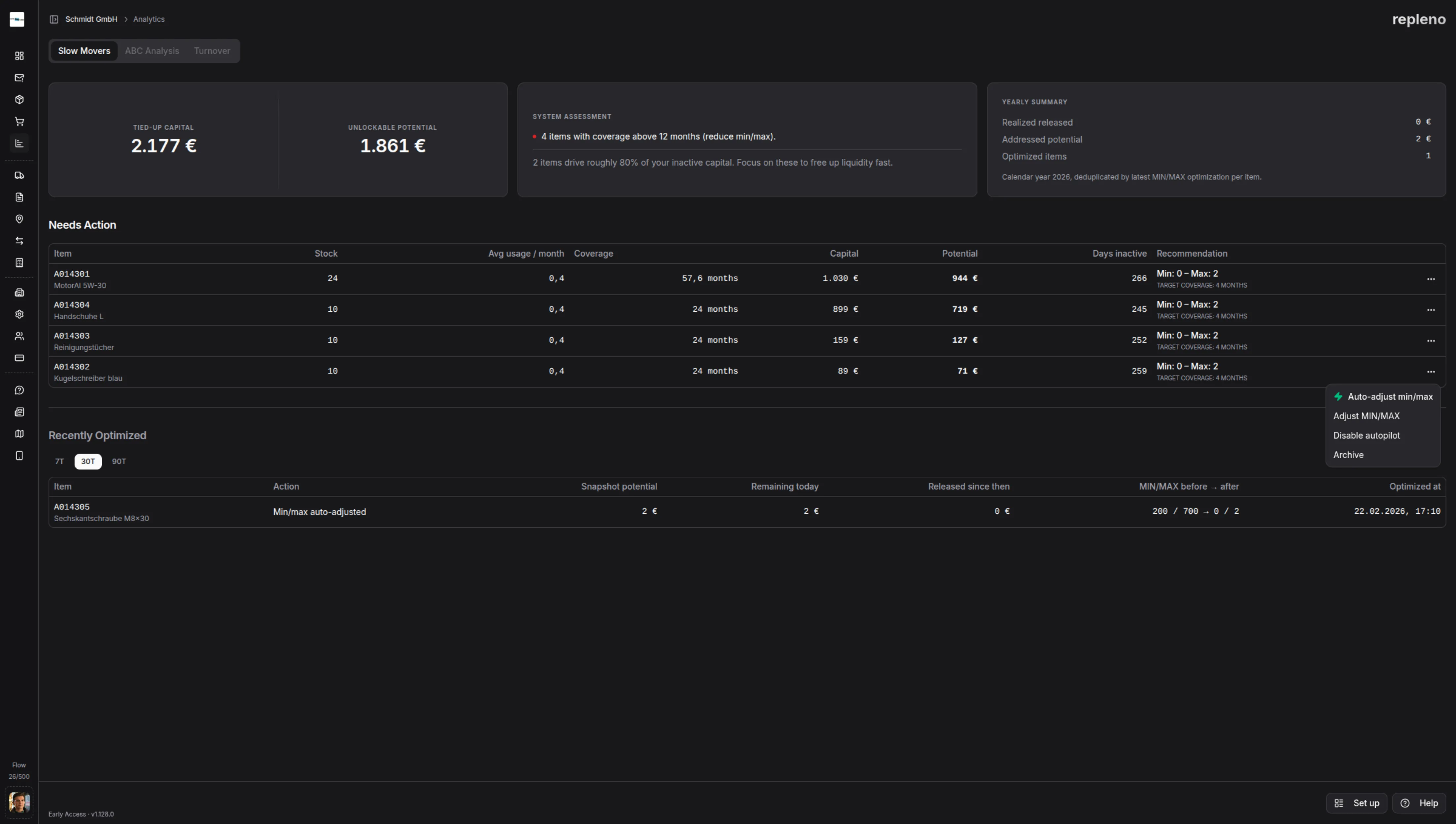This screenshot has height=824, width=1456.
Task: Switch to the ABC Analysis tab
Action: (152, 51)
